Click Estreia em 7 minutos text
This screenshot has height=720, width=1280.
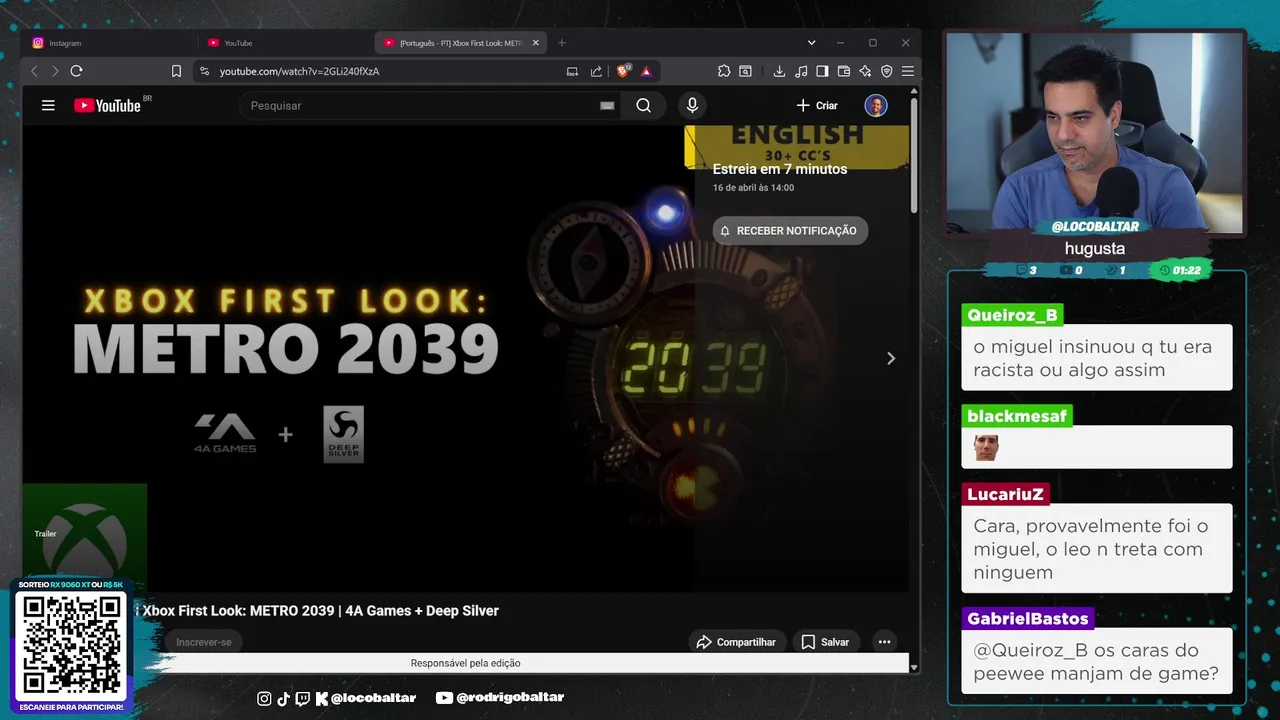[780, 169]
